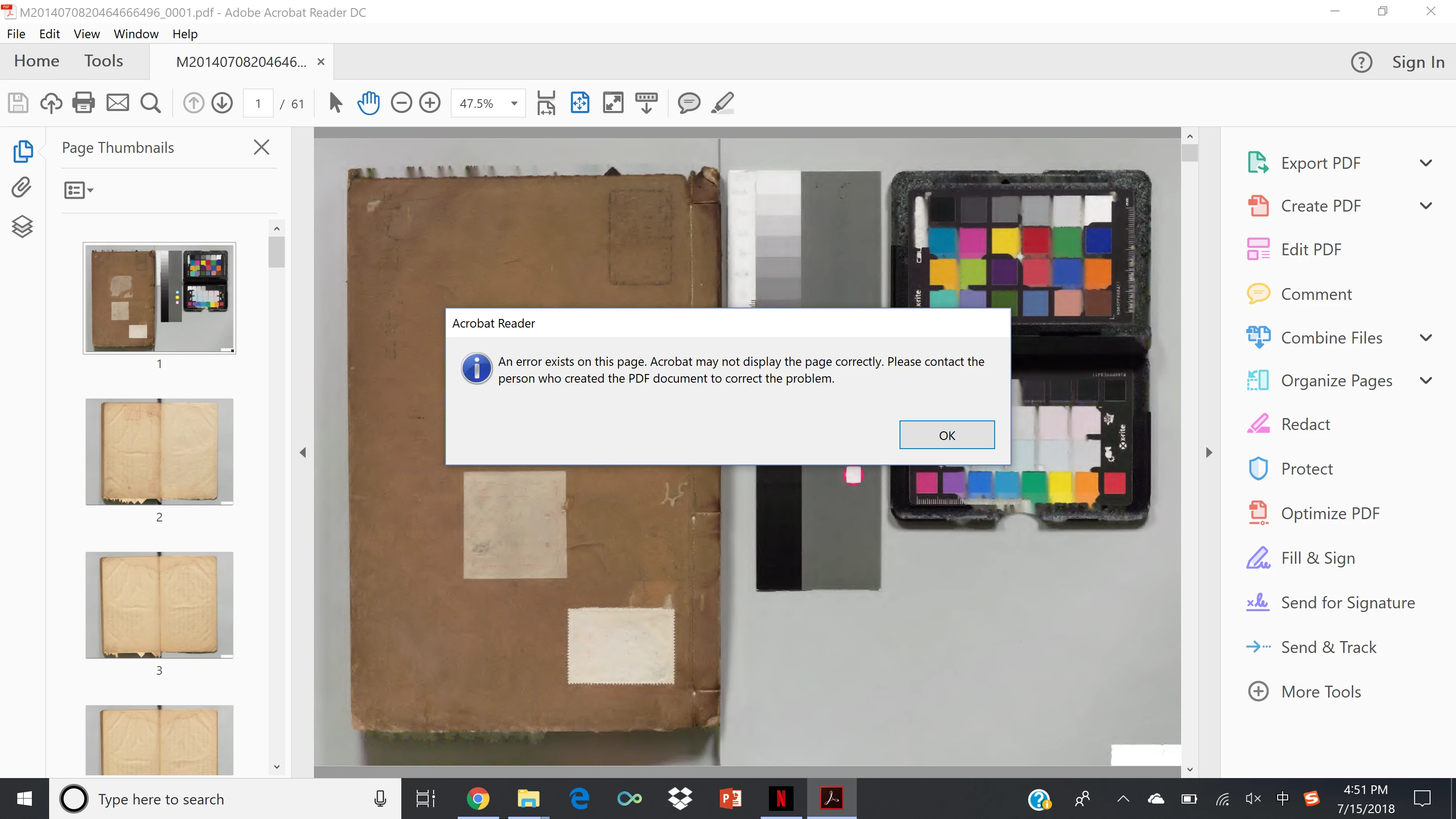Viewport: 1456px width, 819px height.
Task: Click OK in the Acrobat Reader dialog
Action: point(947,435)
